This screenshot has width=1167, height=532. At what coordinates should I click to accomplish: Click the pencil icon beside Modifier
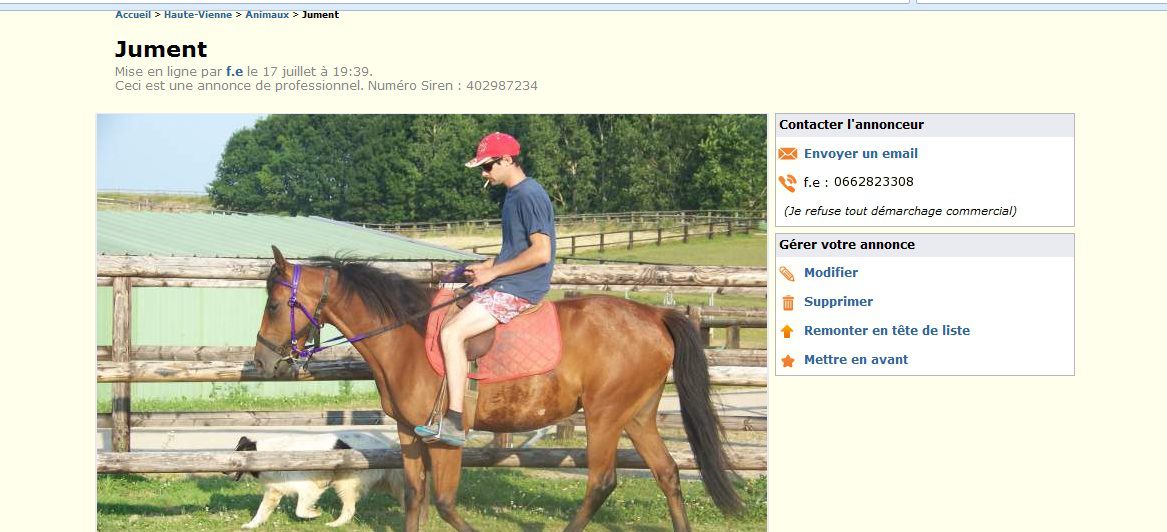tap(787, 274)
